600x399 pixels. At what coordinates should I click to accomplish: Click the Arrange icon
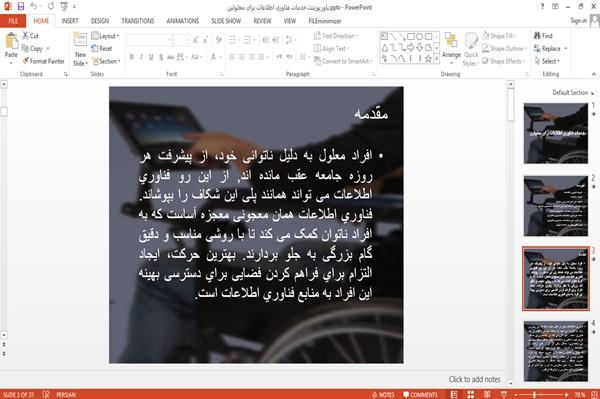pos(451,41)
